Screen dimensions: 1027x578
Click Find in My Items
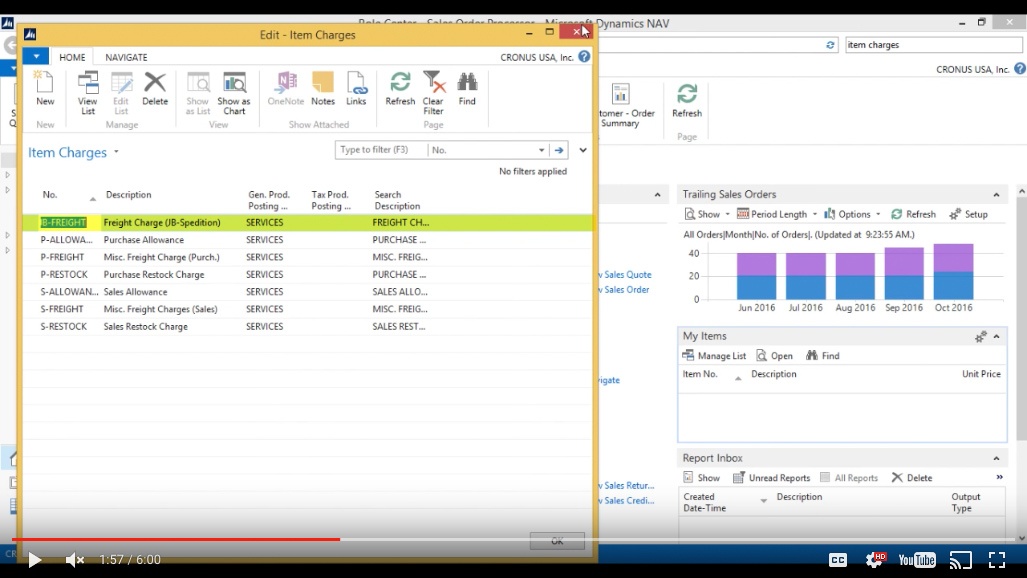tap(823, 355)
